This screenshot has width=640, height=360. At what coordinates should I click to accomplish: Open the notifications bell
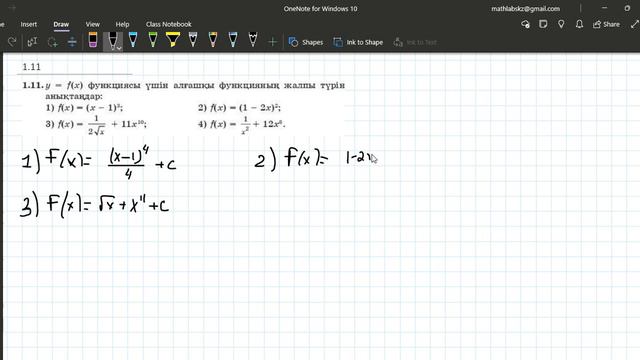click(x=579, y=24)
